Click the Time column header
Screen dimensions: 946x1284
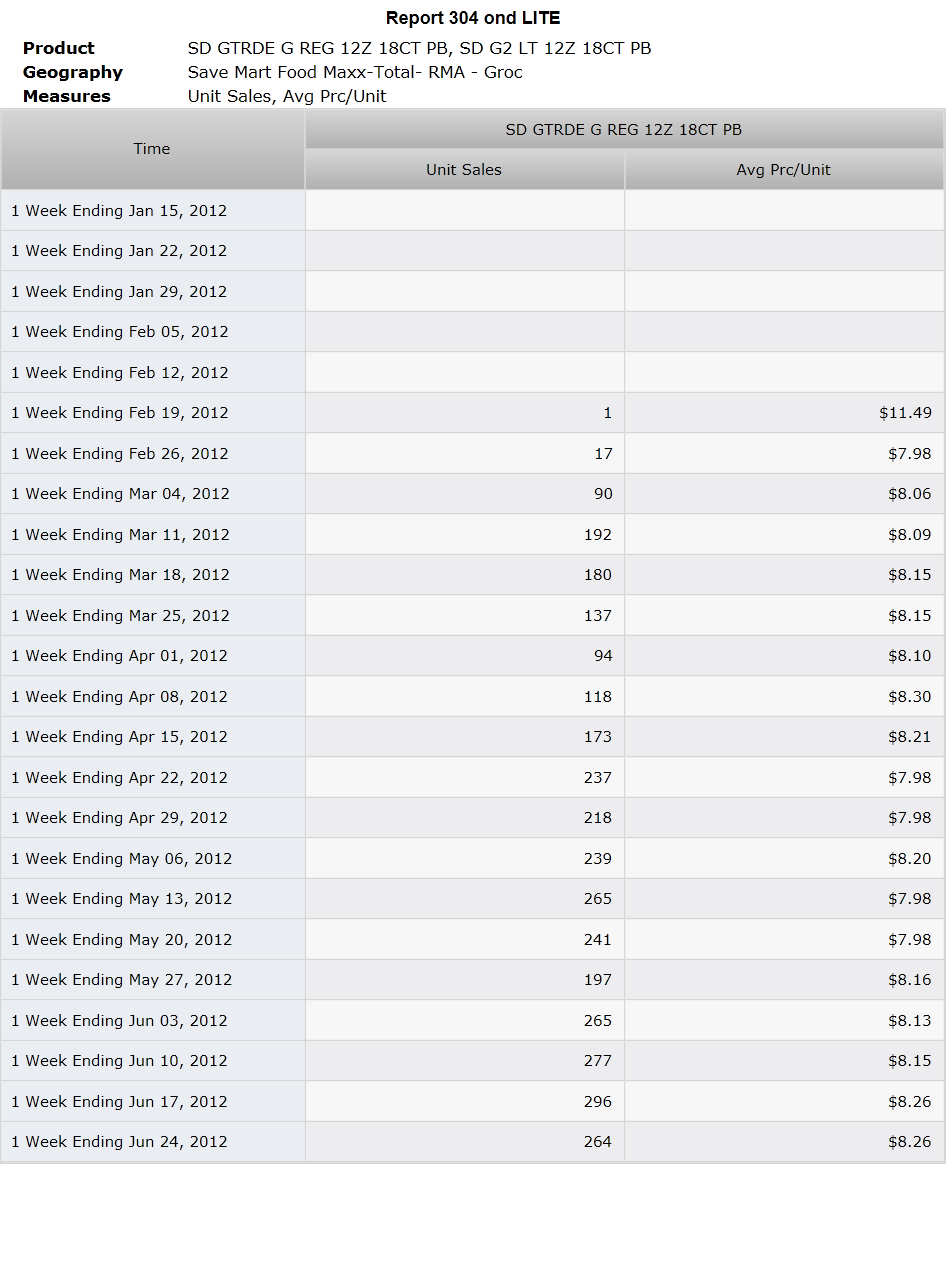pyautogui.click(x=152, y=149)
